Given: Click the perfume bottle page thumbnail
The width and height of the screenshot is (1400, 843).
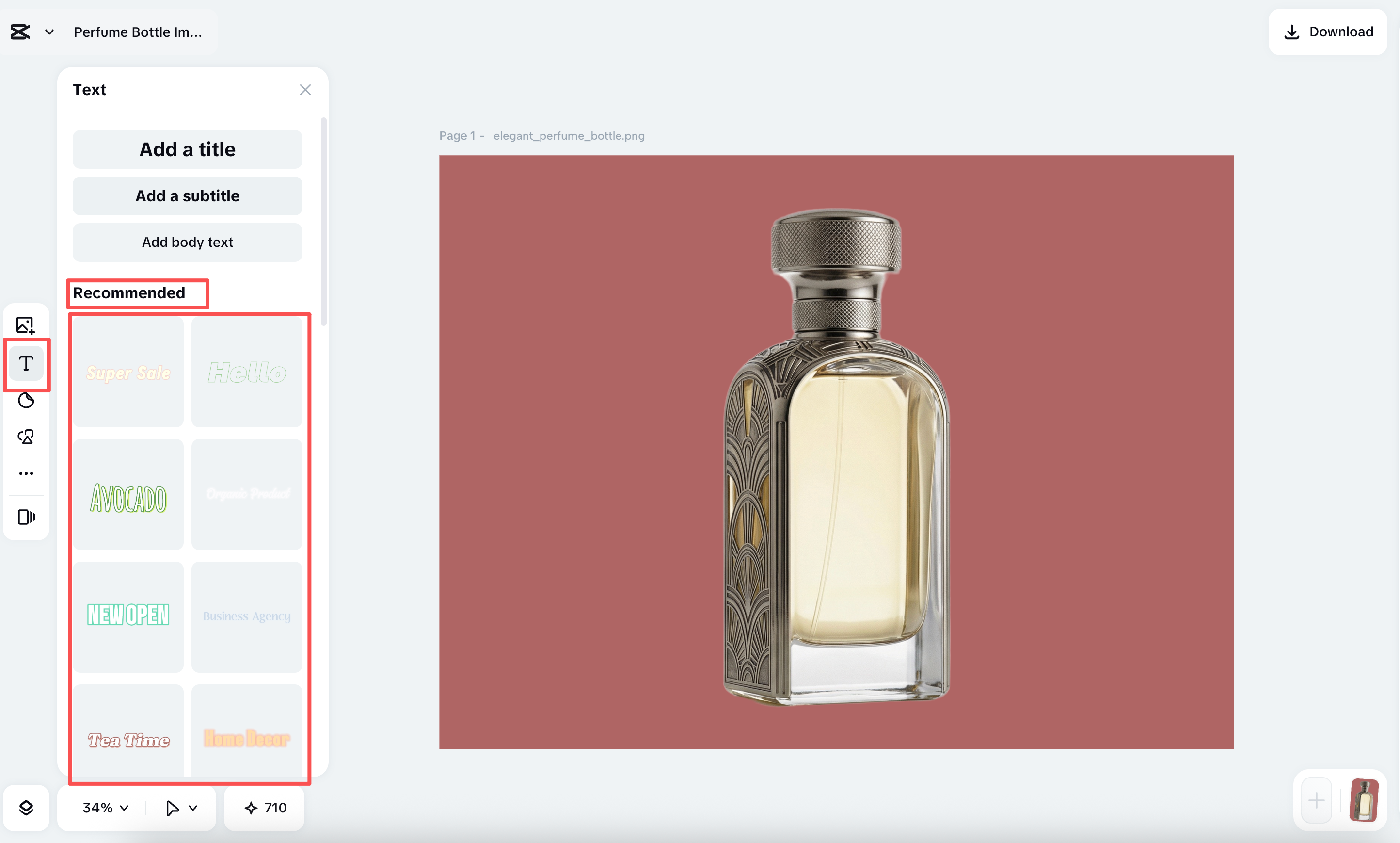Looking at the screenshot, I should (x=1364, y=800).
